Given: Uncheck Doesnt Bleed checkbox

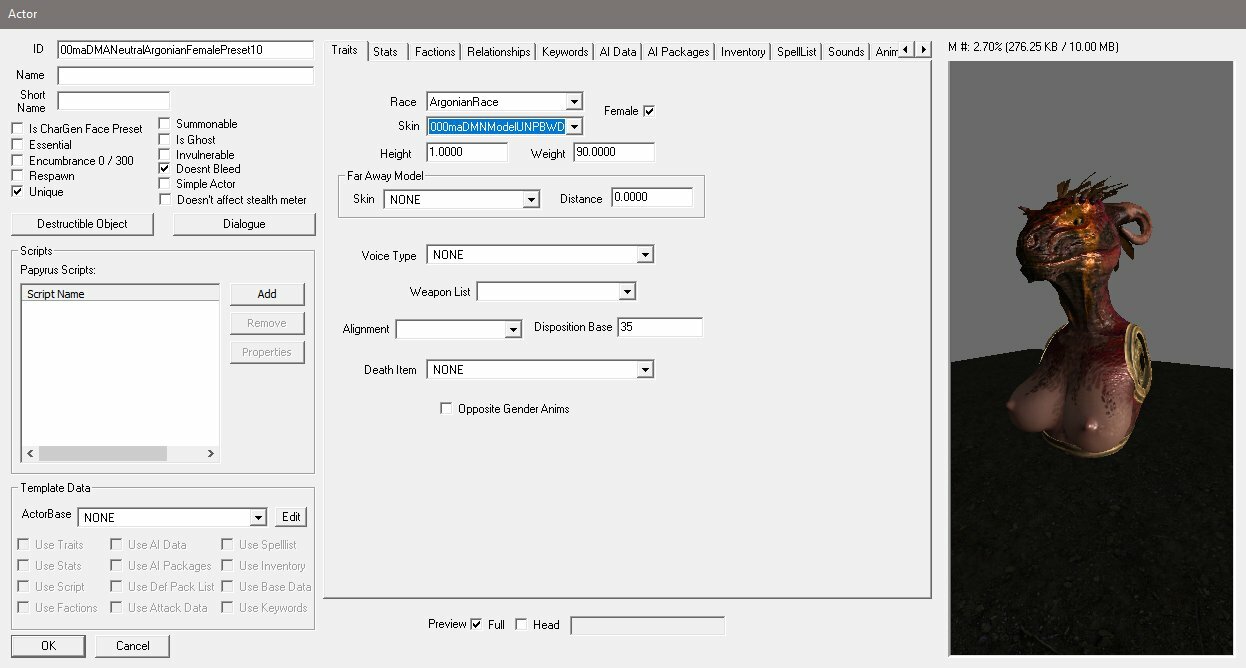Looking at the screenshot, I should [x=165, y=169].
